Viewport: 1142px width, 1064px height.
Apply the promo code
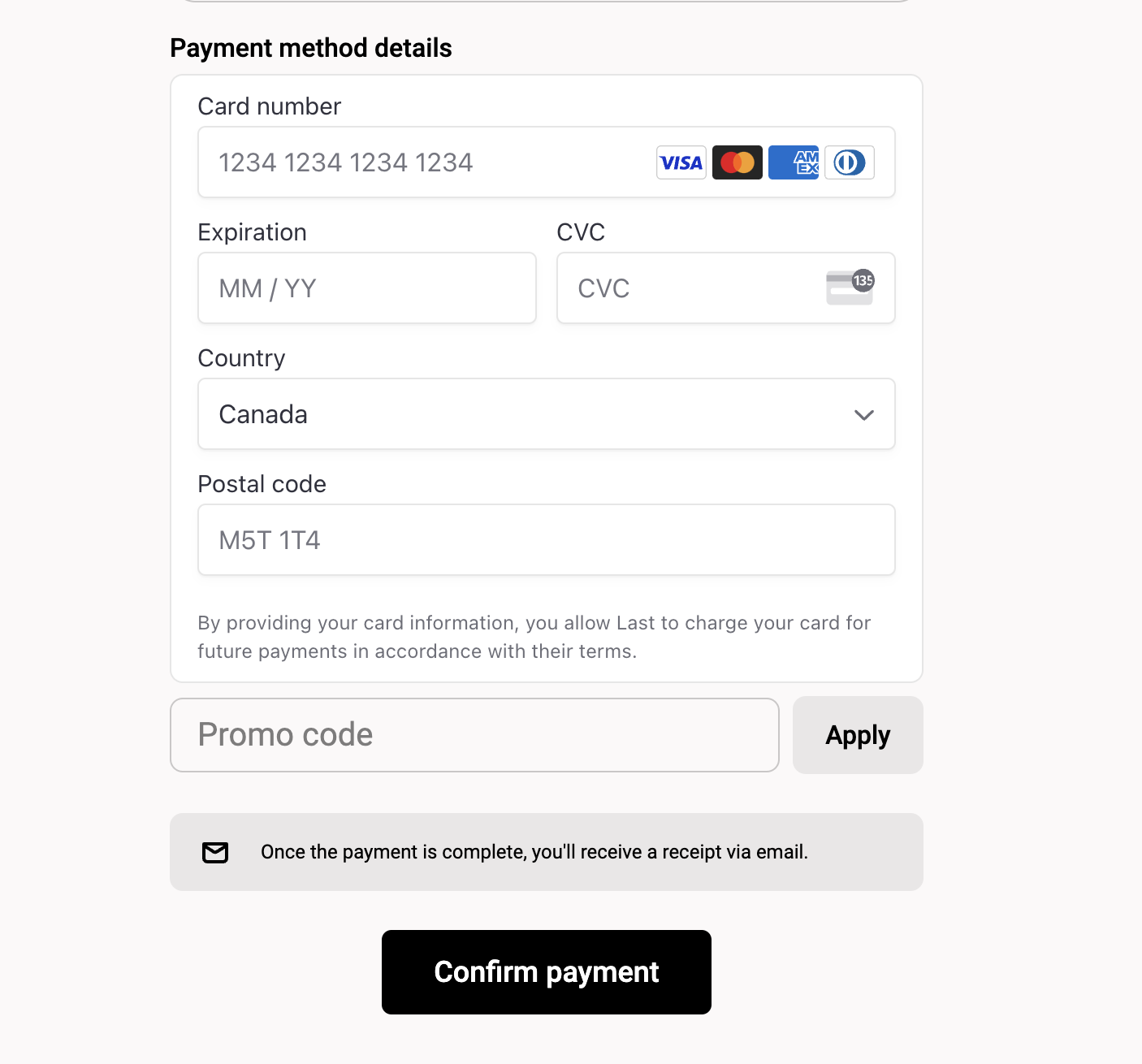coord(858,735)
